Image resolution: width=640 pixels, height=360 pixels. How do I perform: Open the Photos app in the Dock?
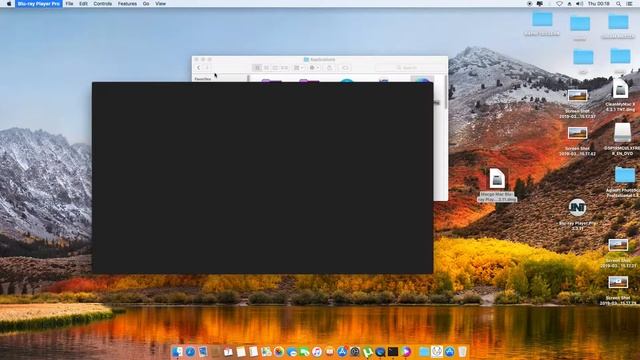tap(279, 351)
